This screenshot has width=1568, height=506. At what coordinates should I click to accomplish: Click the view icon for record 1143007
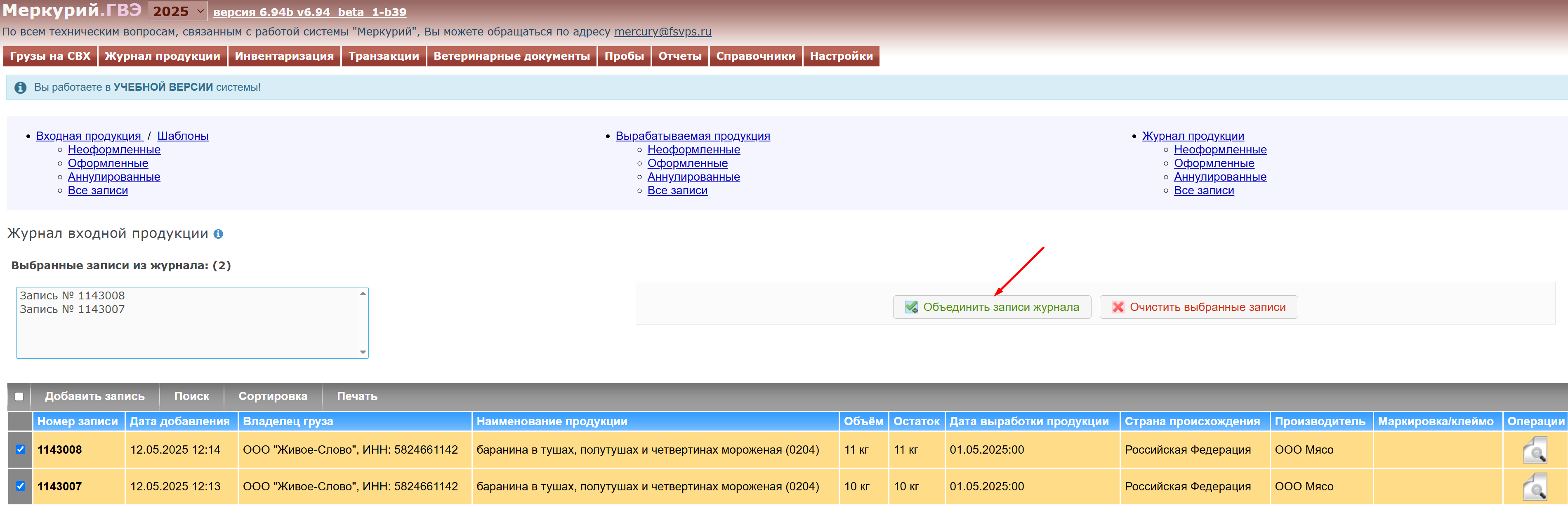coord(1535,487)
